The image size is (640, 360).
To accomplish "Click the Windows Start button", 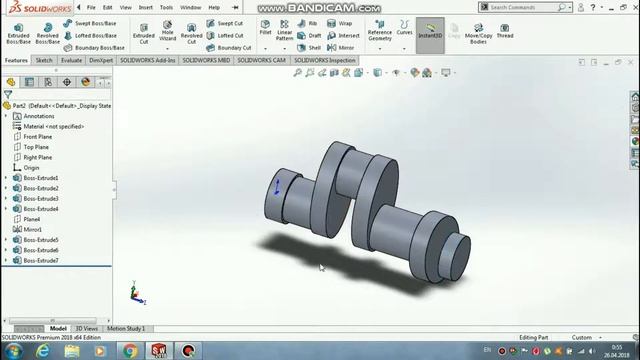I will 13,351.
